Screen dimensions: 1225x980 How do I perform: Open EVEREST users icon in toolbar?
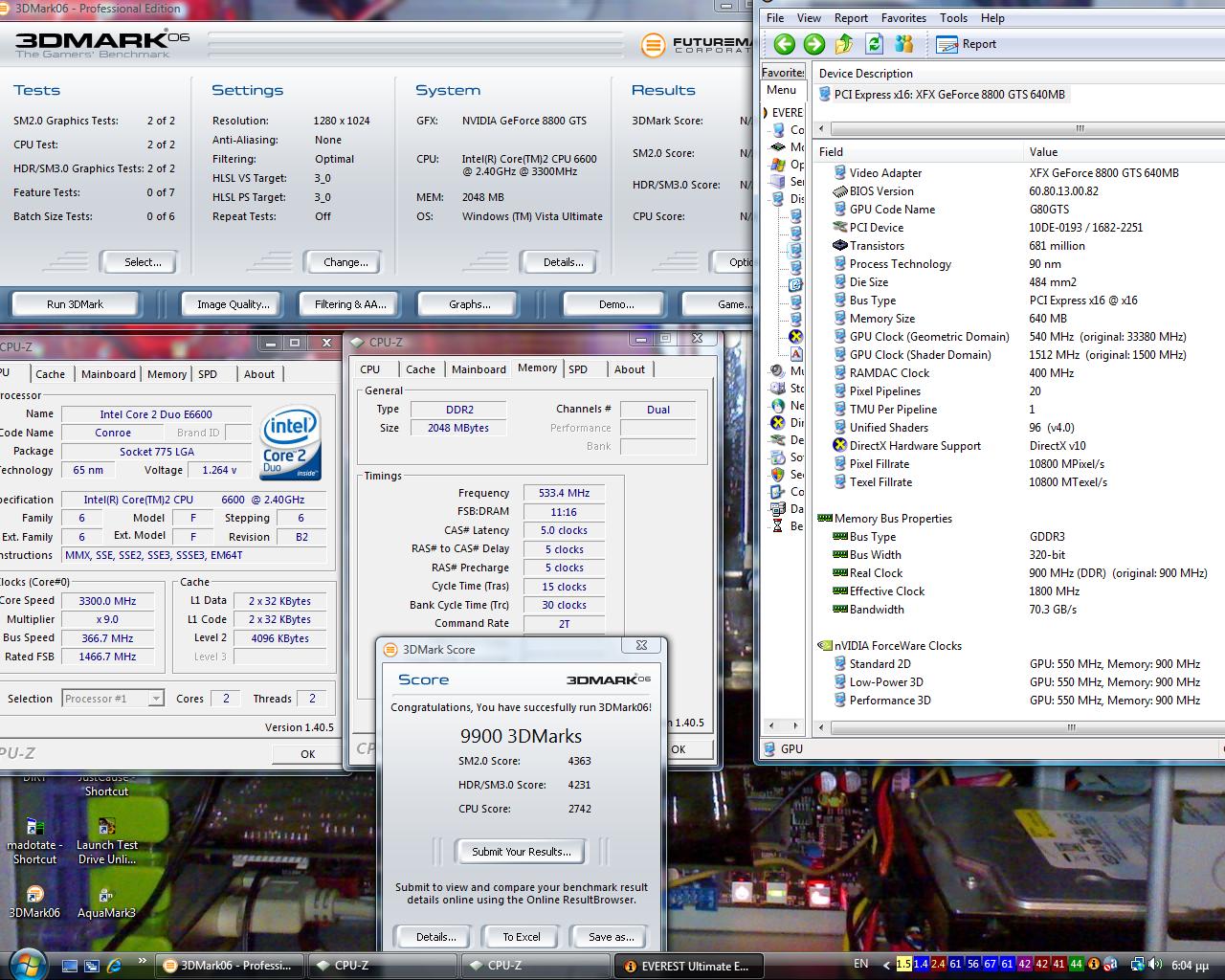click(903, 44)
